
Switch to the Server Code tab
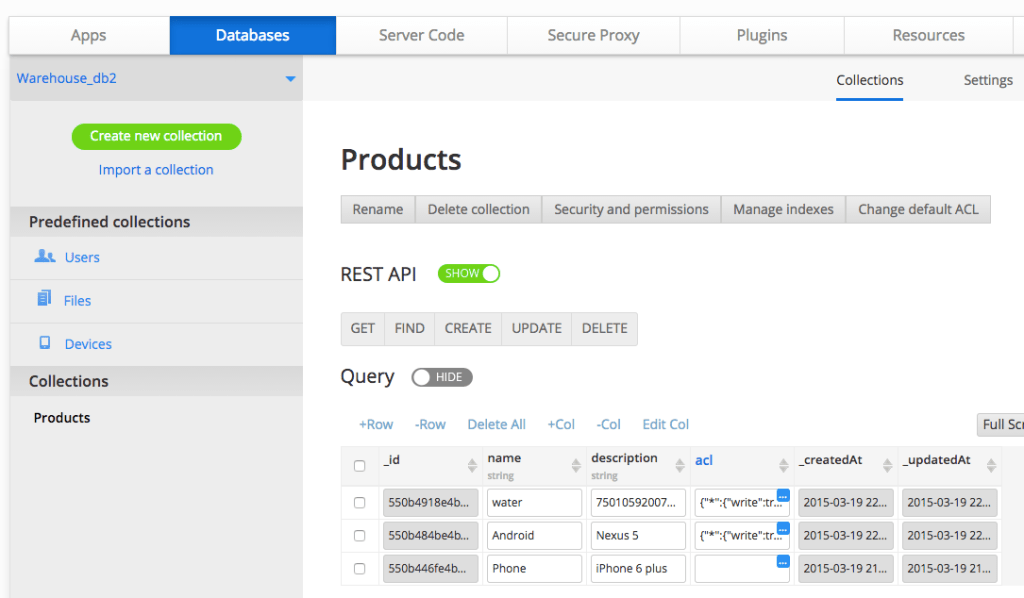[420, 34]
